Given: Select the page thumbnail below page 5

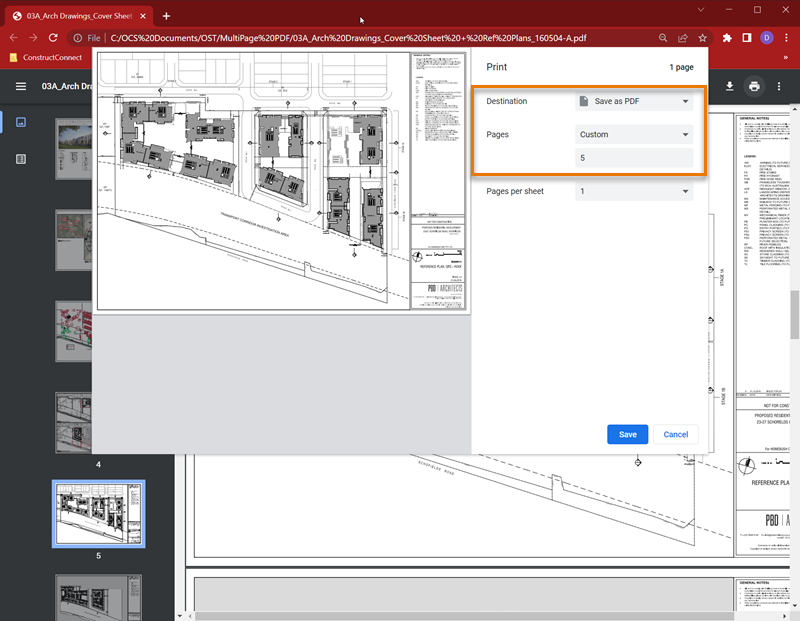Looking at the screenshot, I should pos(98,598).
